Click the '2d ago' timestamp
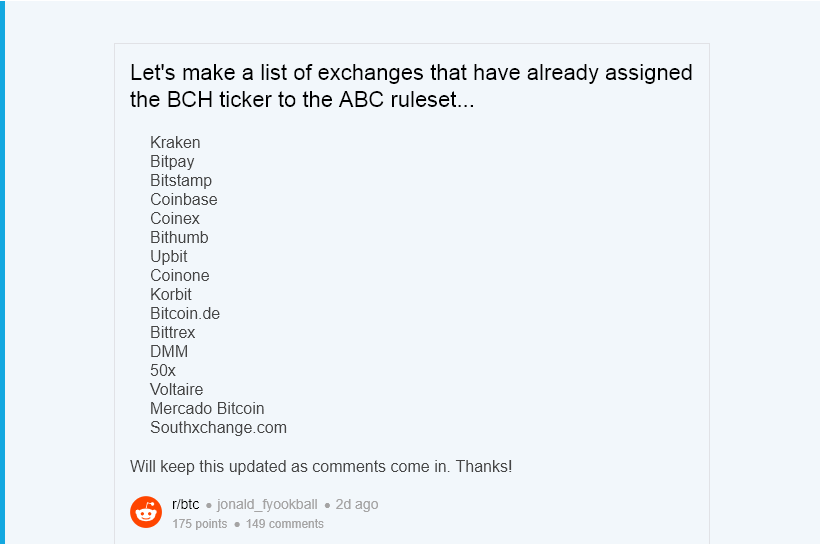 (357, 504)
